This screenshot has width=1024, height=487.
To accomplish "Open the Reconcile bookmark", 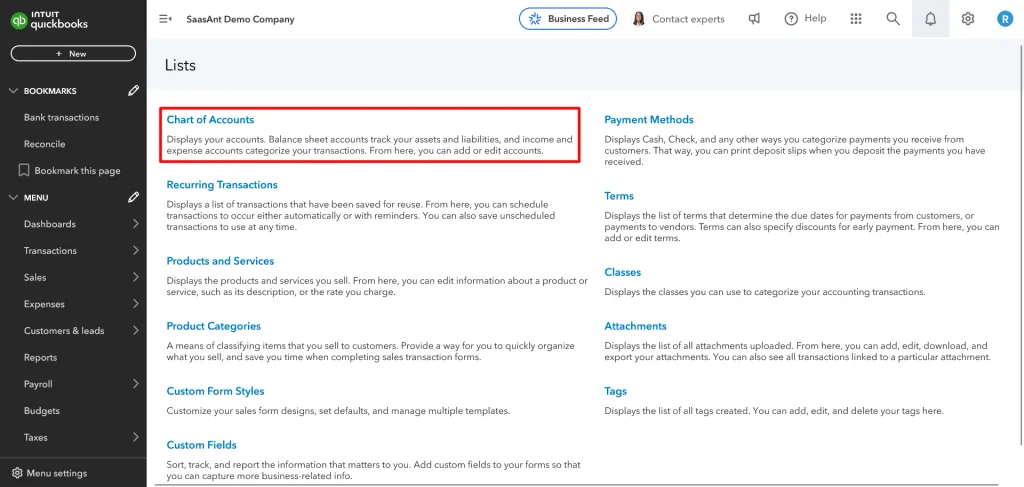I will point(44,144).
